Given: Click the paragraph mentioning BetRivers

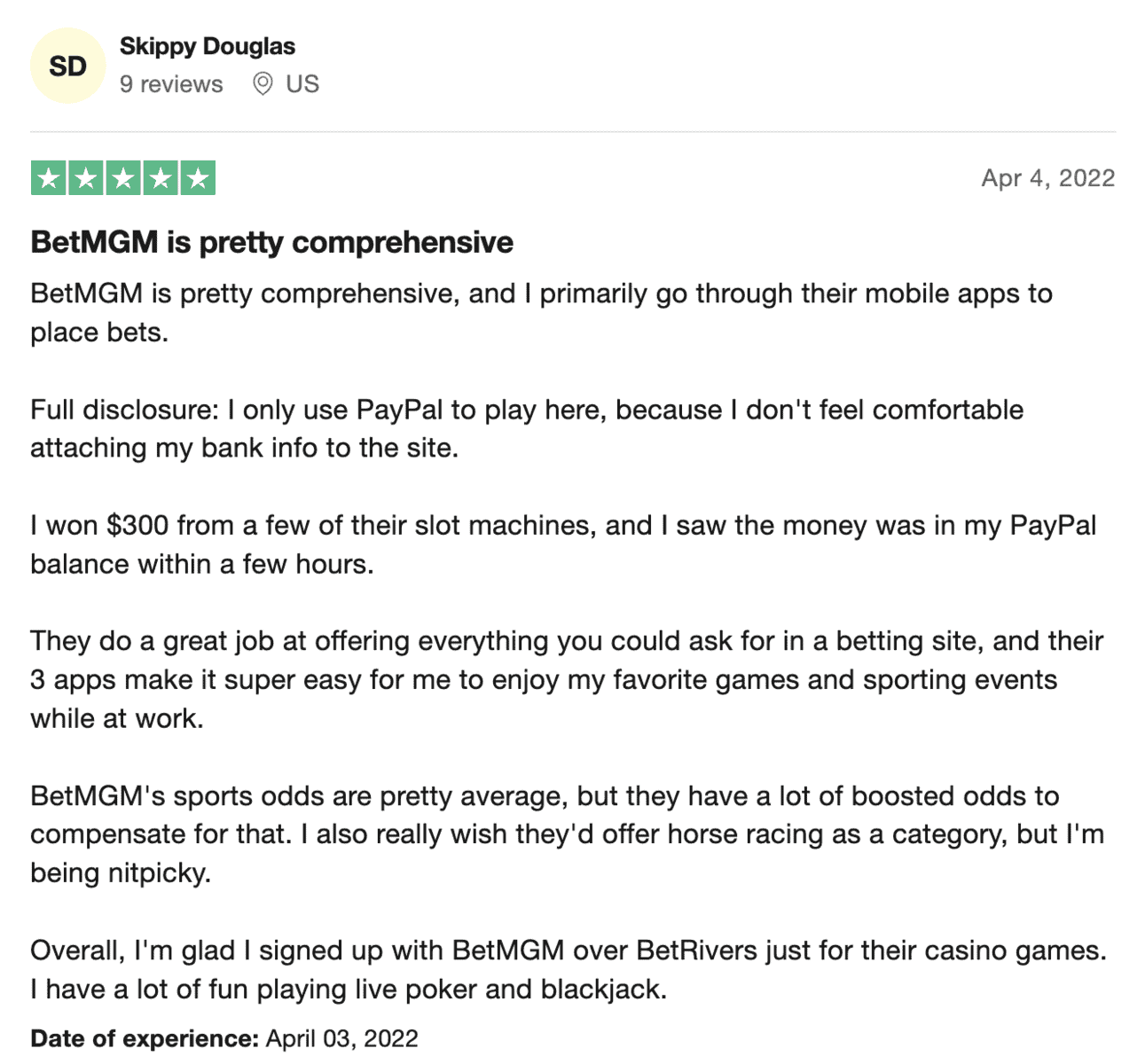Looking at the screenshot, I should point(569,969).
